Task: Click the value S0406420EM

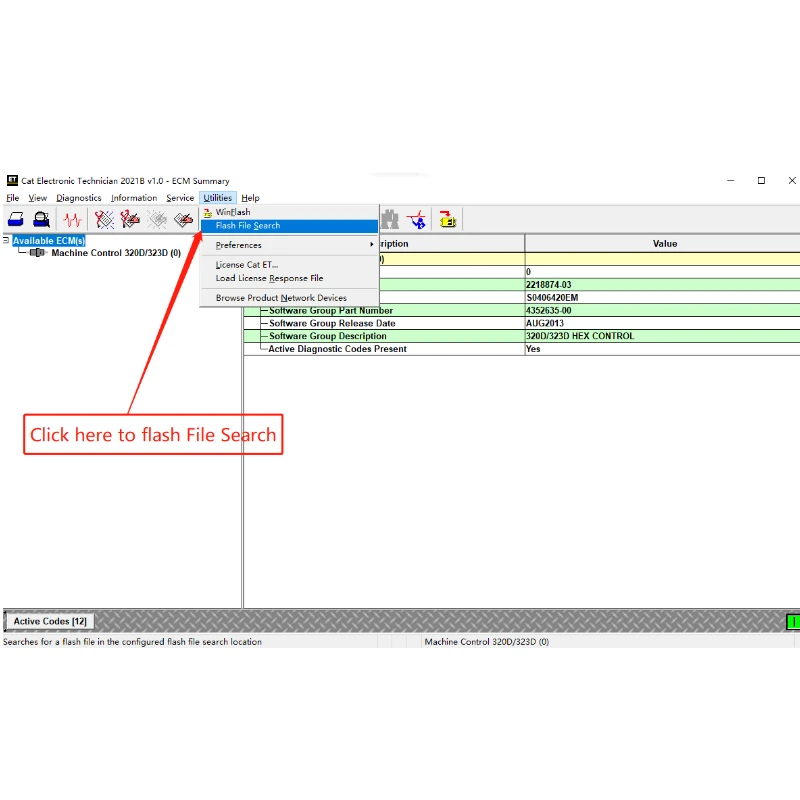Action: 552,297
